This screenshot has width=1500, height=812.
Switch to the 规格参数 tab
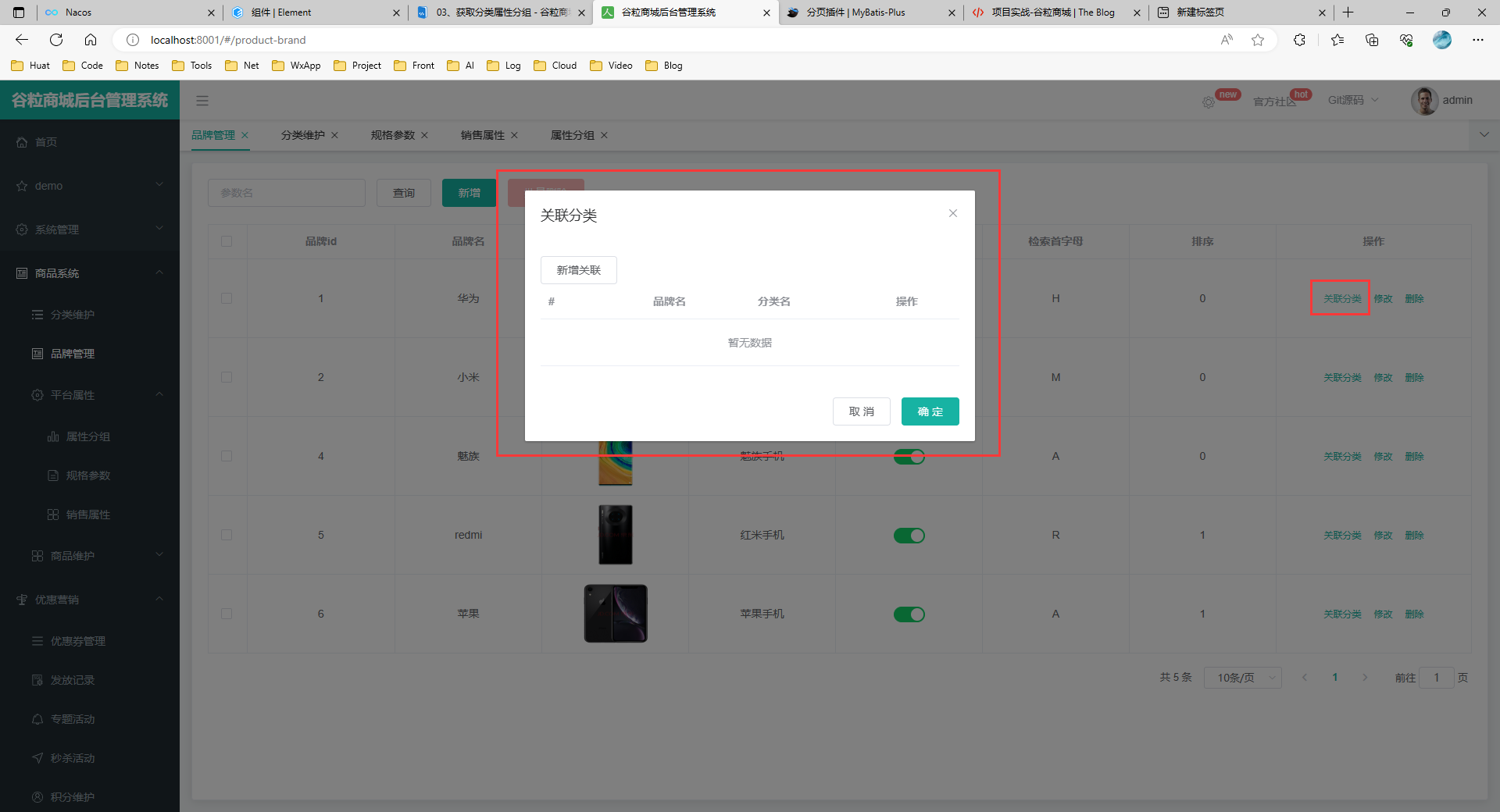392,135
